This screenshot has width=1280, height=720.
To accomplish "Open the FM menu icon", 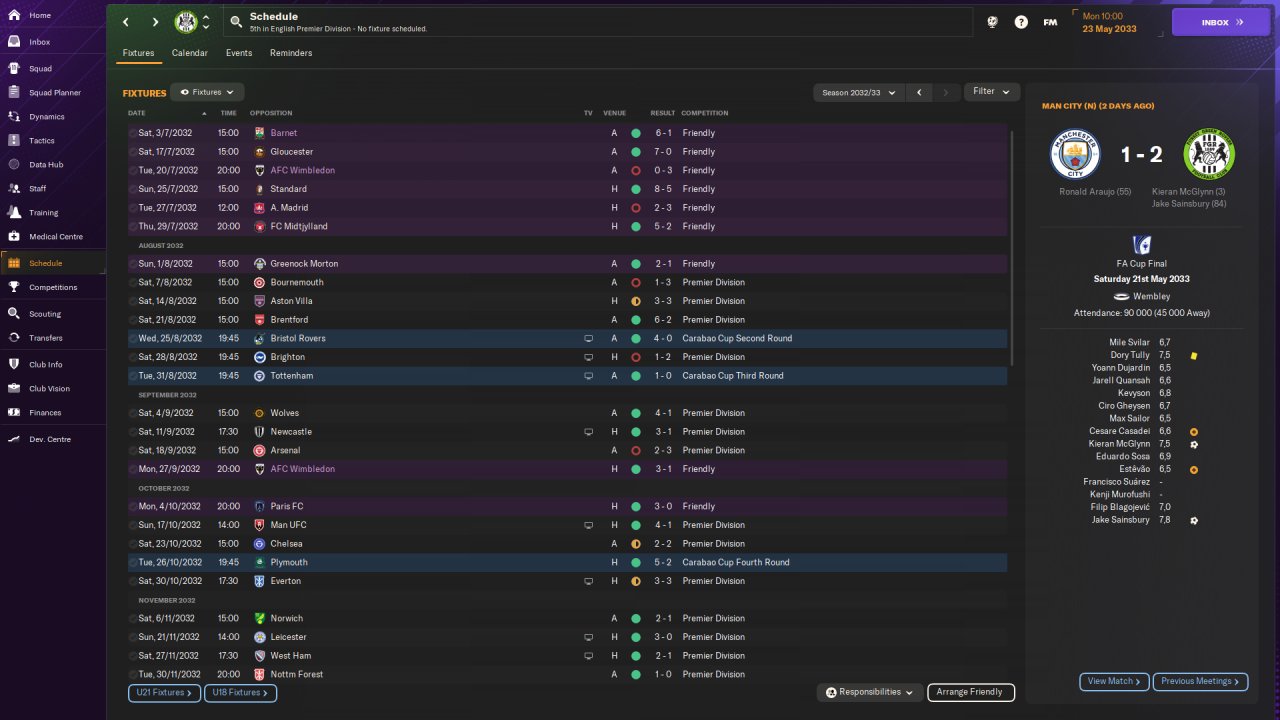I will [x=1050, y=22].
